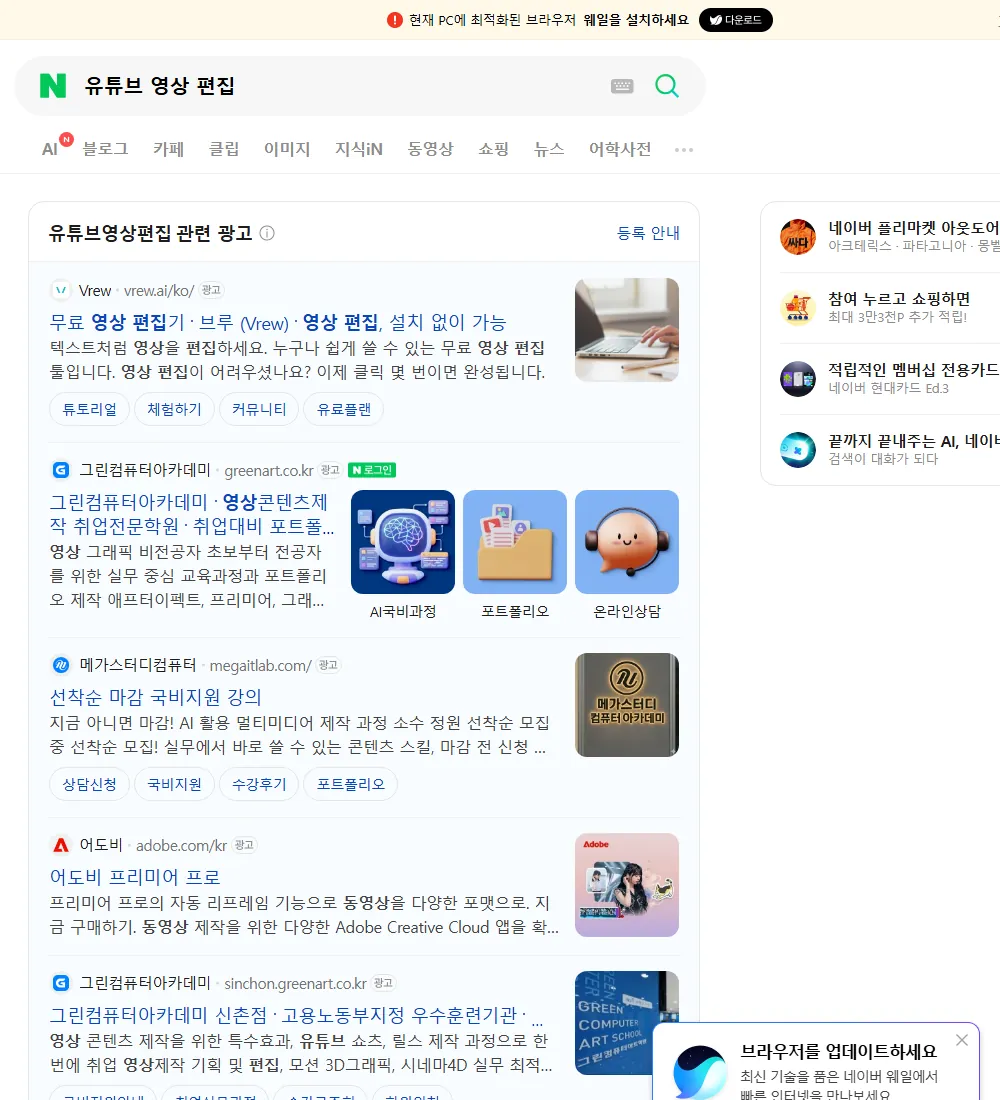Click the 다운로드 button in top banner
1000x1100 pixels.
click(735, 20)
